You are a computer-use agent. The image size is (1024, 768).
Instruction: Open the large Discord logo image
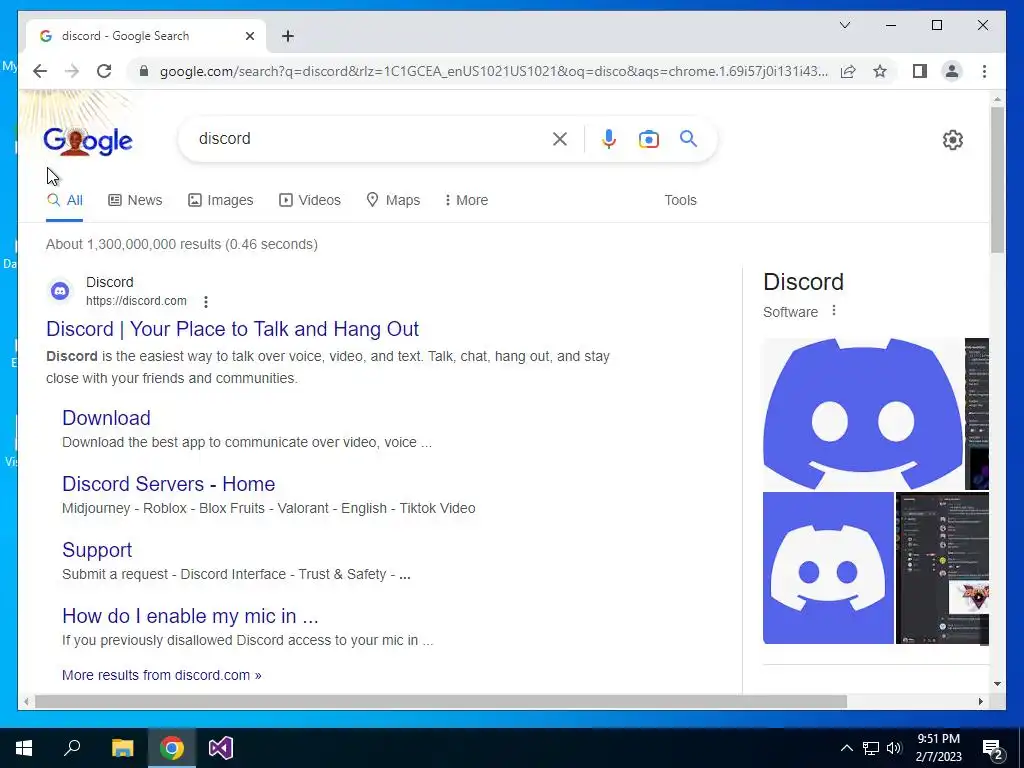click(863, 413)
